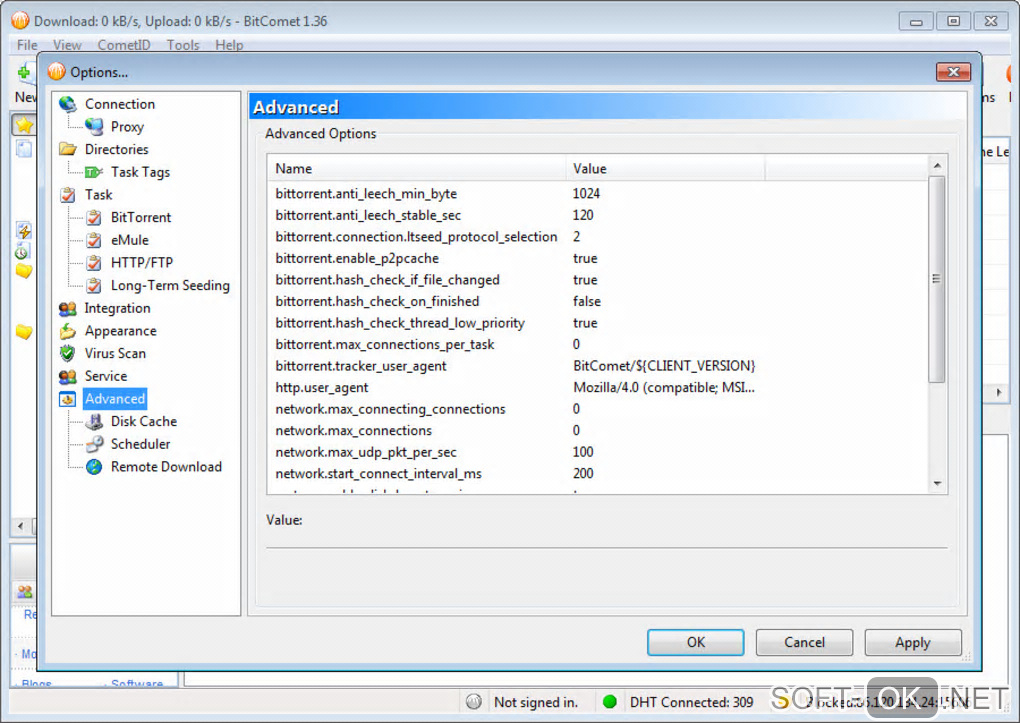Click the list scroll down arrow
This screenshot has width=1020, height=723.
click(x=937, y=484)
